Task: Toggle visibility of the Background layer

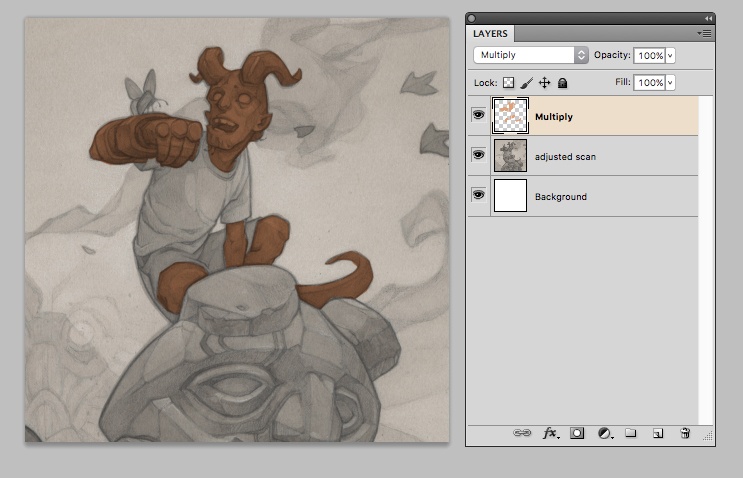Action: (x=478, y=196)
